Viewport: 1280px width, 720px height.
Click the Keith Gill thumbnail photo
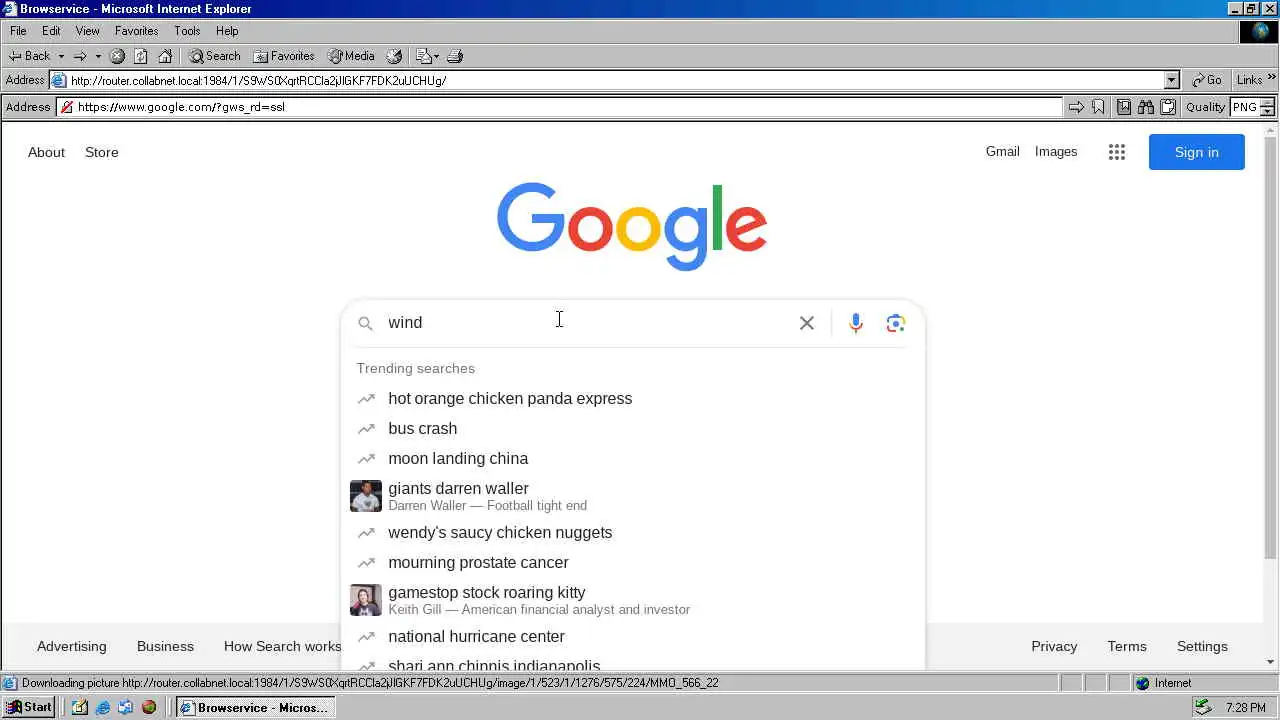[x=366, y=600]
